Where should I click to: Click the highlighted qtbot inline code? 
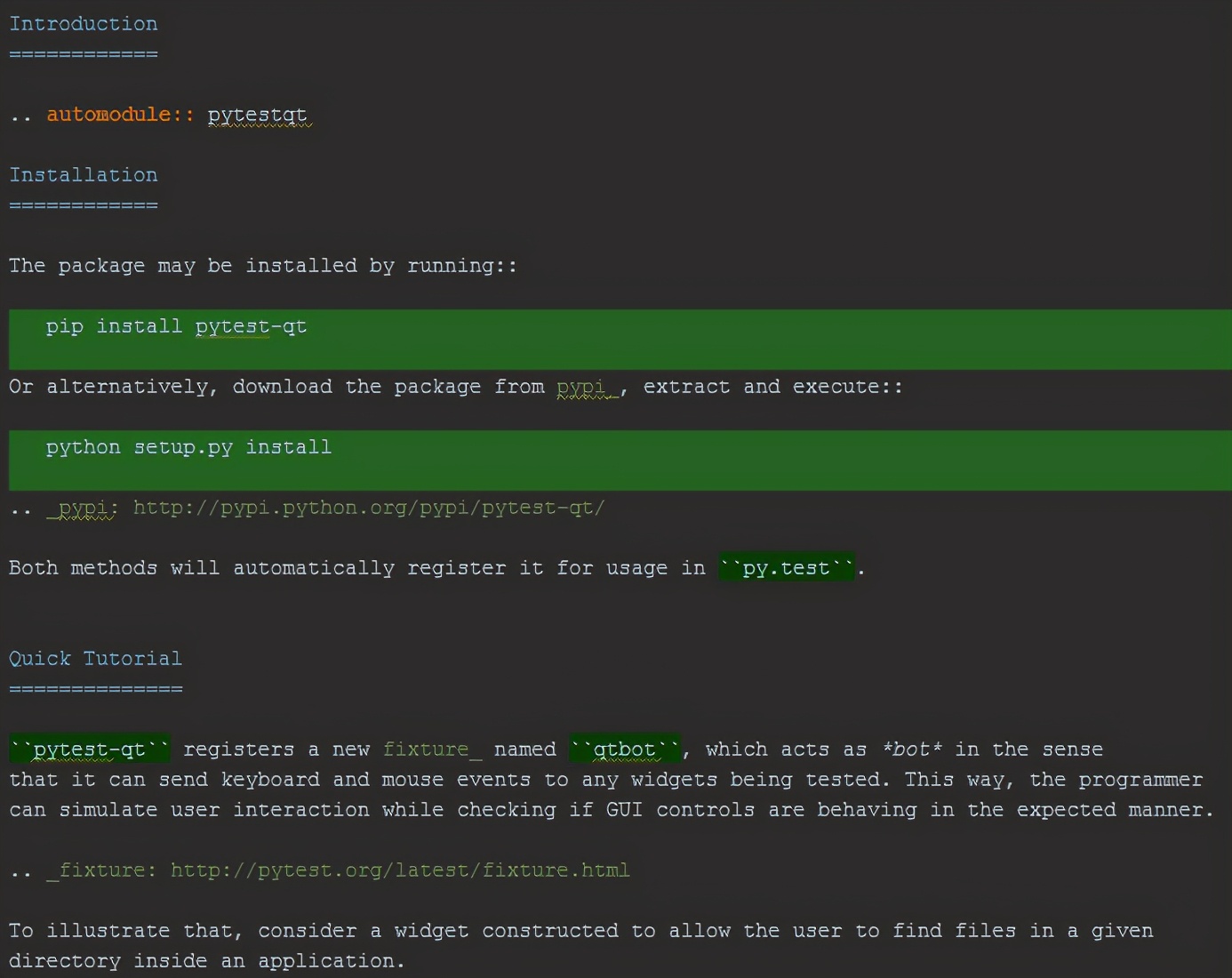pyautogui.click(x=625, y=749)
